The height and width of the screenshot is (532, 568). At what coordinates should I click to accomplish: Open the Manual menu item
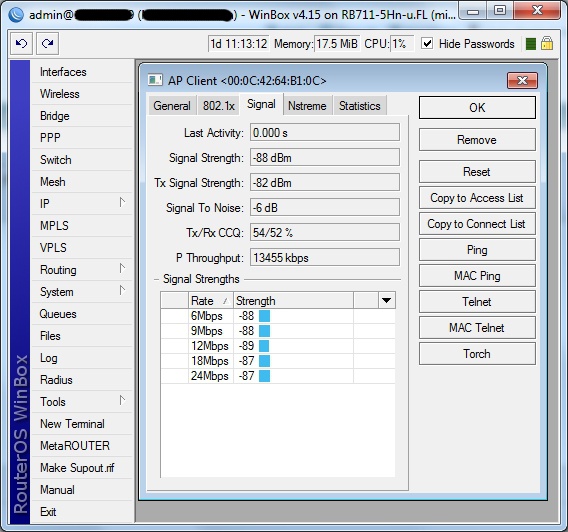pos(82,490)
